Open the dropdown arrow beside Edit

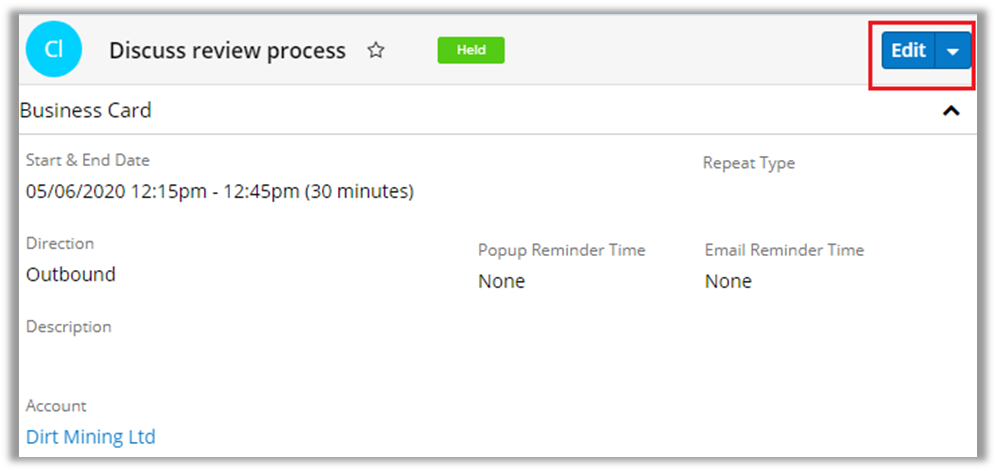click(953, 51)
